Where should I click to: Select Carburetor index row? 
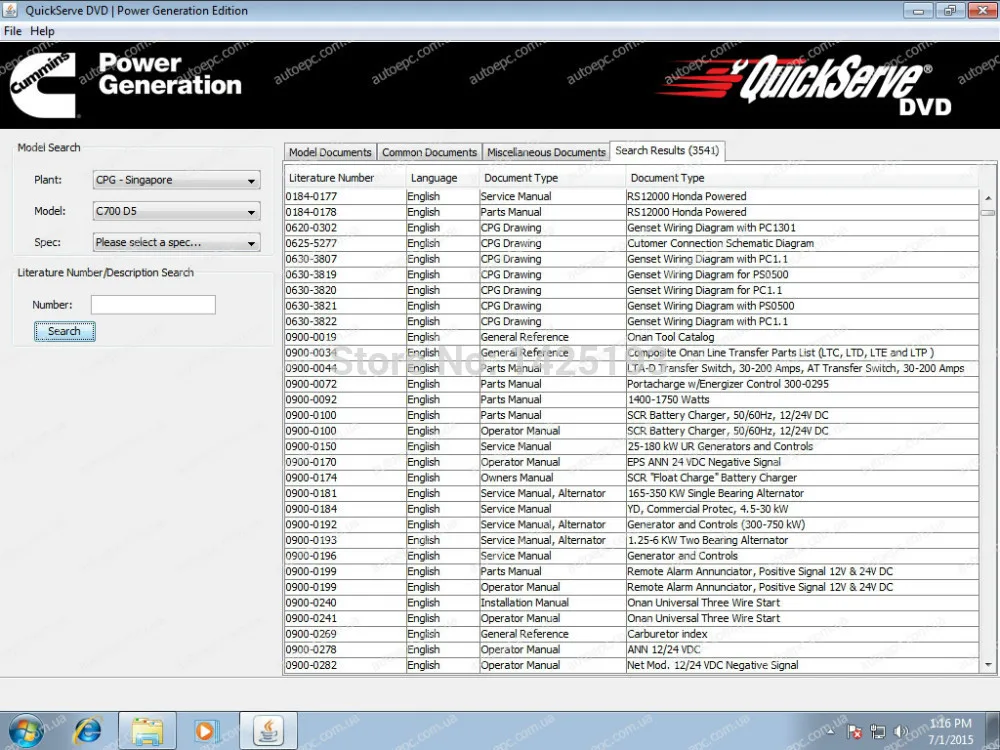point(631,634)
